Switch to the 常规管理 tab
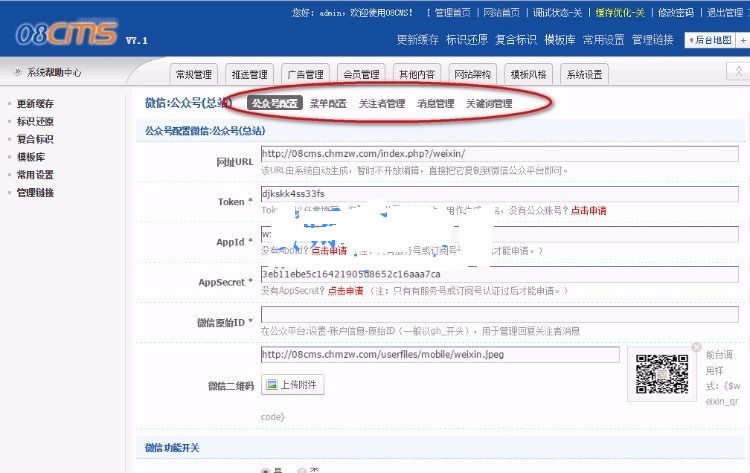This screenshot has width=750, height=473. 194,75
